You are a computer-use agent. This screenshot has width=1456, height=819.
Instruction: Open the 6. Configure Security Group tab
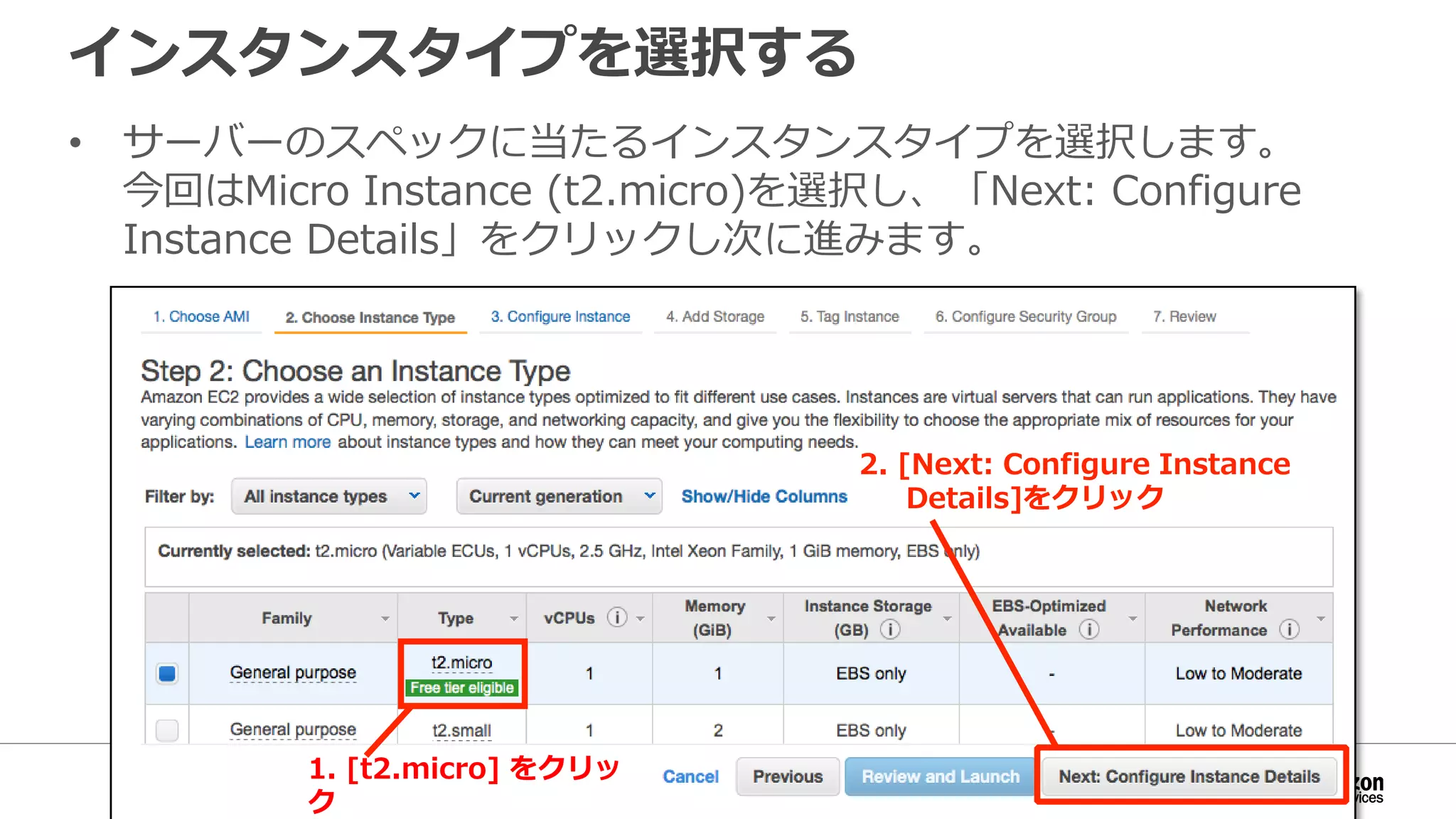coord(1026,317)
